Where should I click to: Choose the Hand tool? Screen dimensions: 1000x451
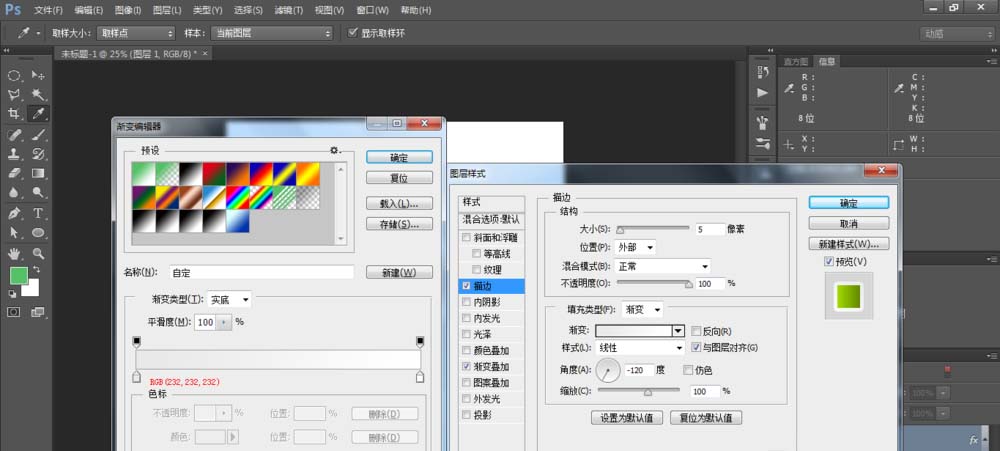(x=15, y=253)
